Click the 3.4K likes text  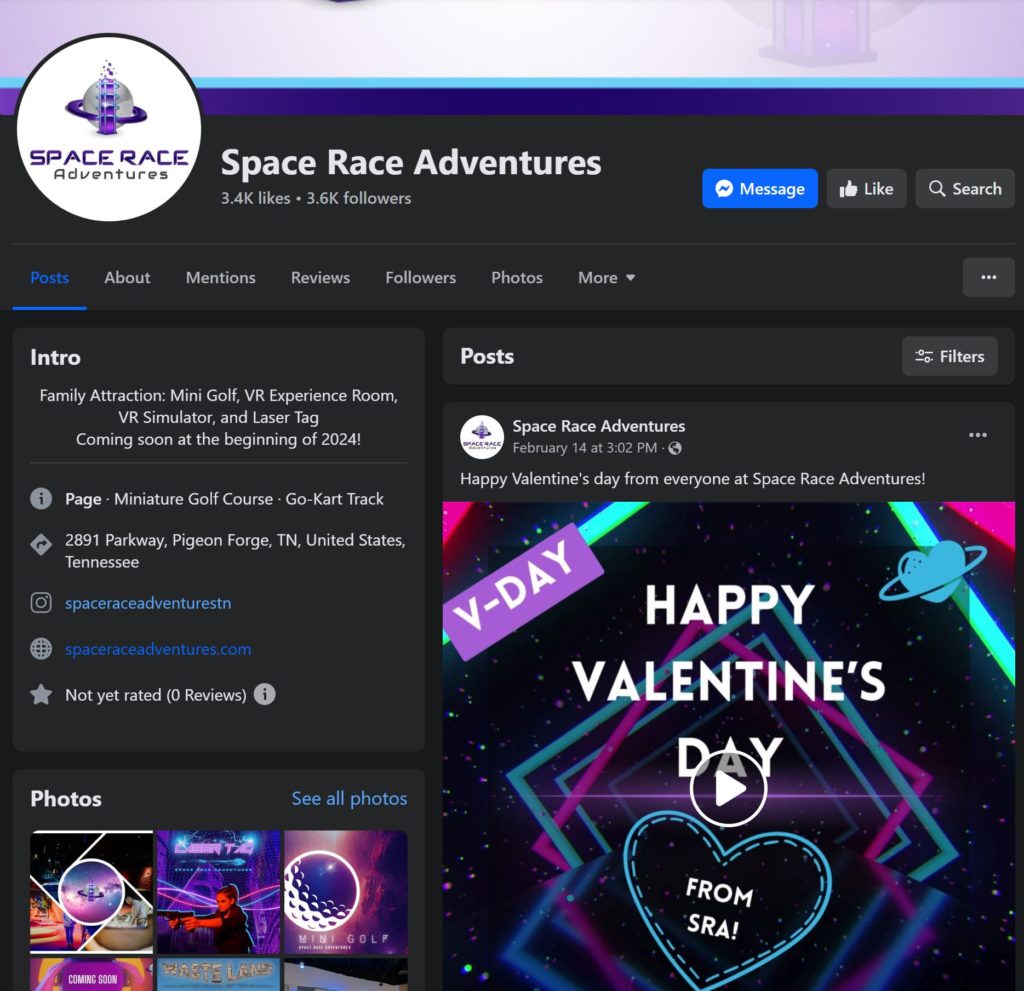(x=255, y=199)
